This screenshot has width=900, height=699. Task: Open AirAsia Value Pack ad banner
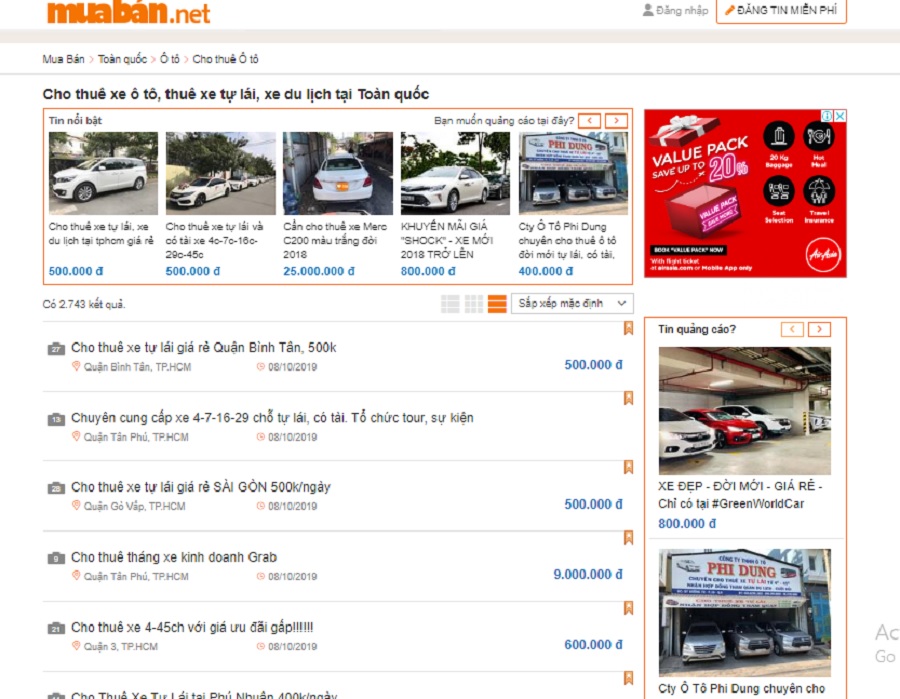pos(745,193)
